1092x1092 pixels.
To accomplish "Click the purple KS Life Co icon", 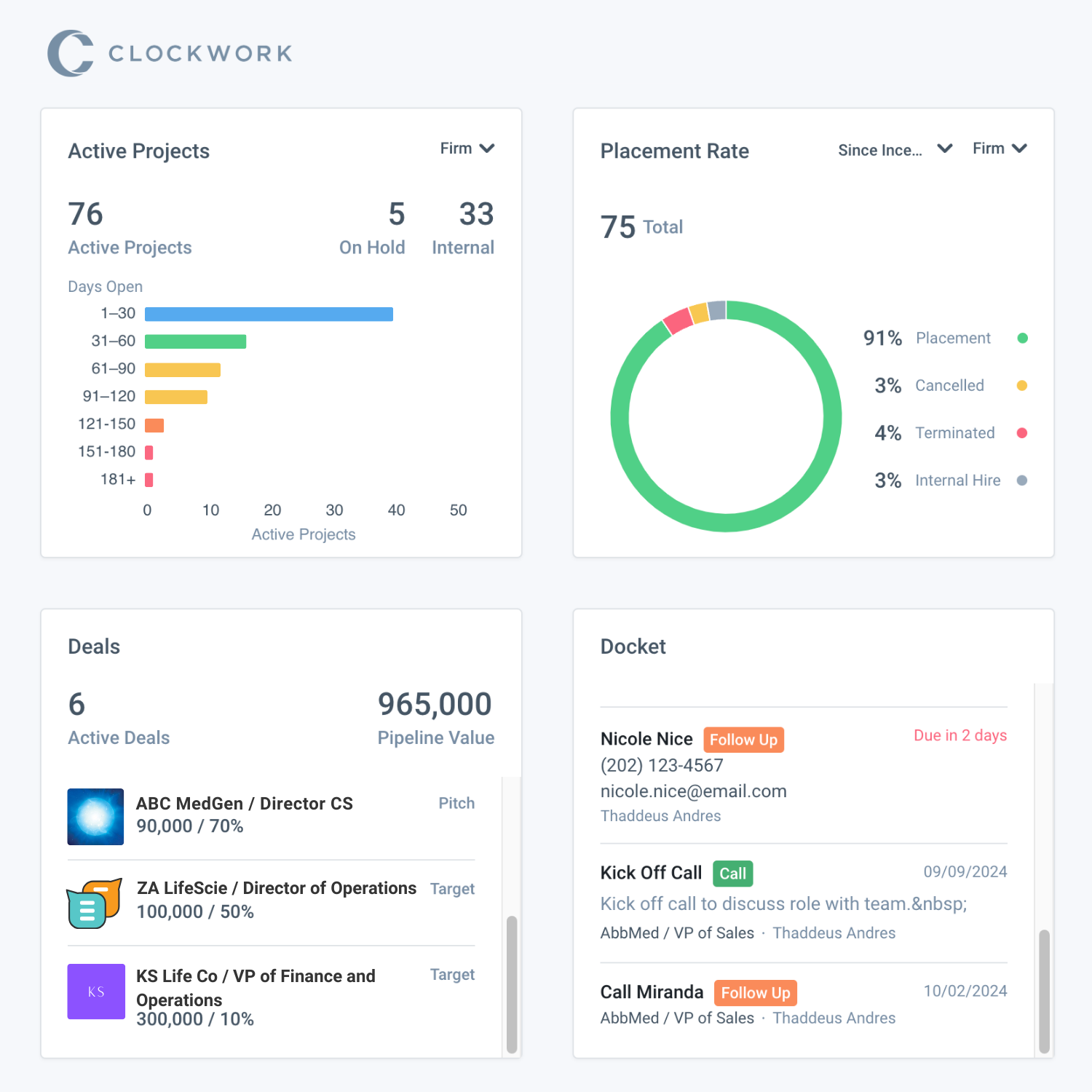I will 95,991.
